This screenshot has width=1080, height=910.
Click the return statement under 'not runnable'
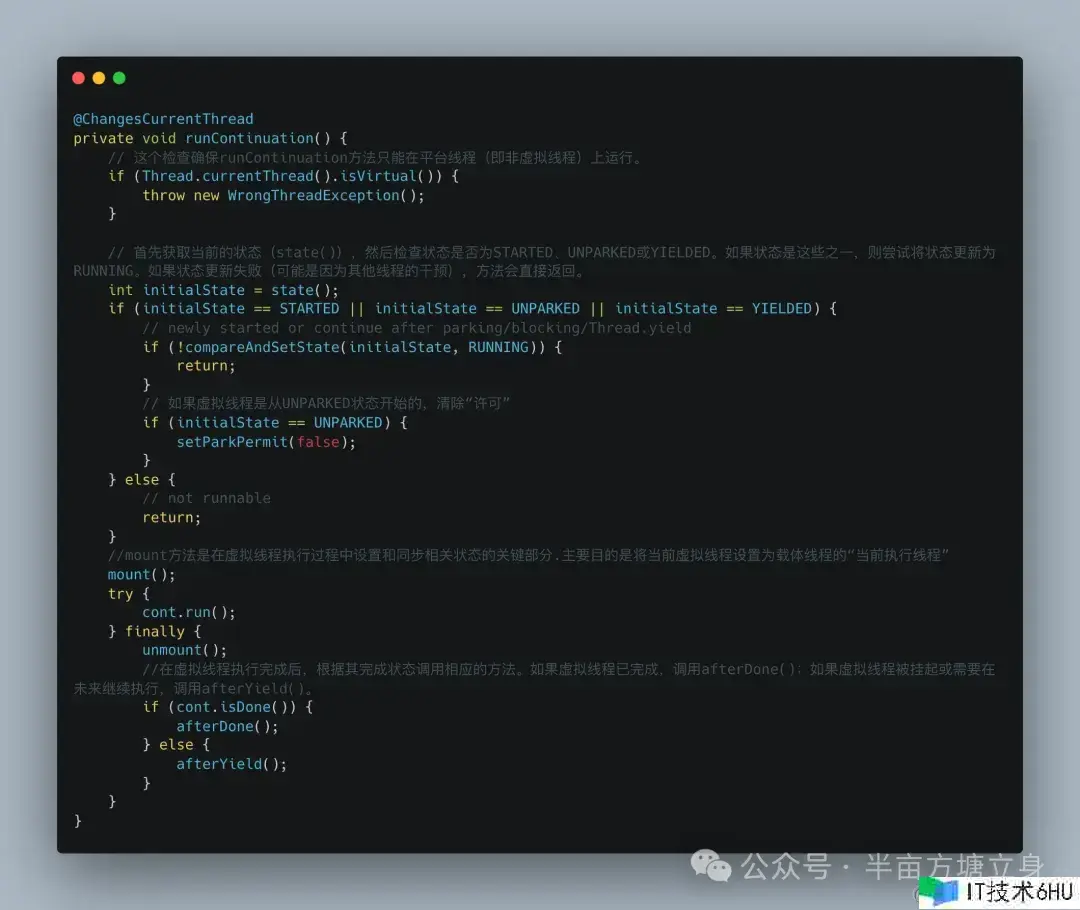[x=172, y=517]
